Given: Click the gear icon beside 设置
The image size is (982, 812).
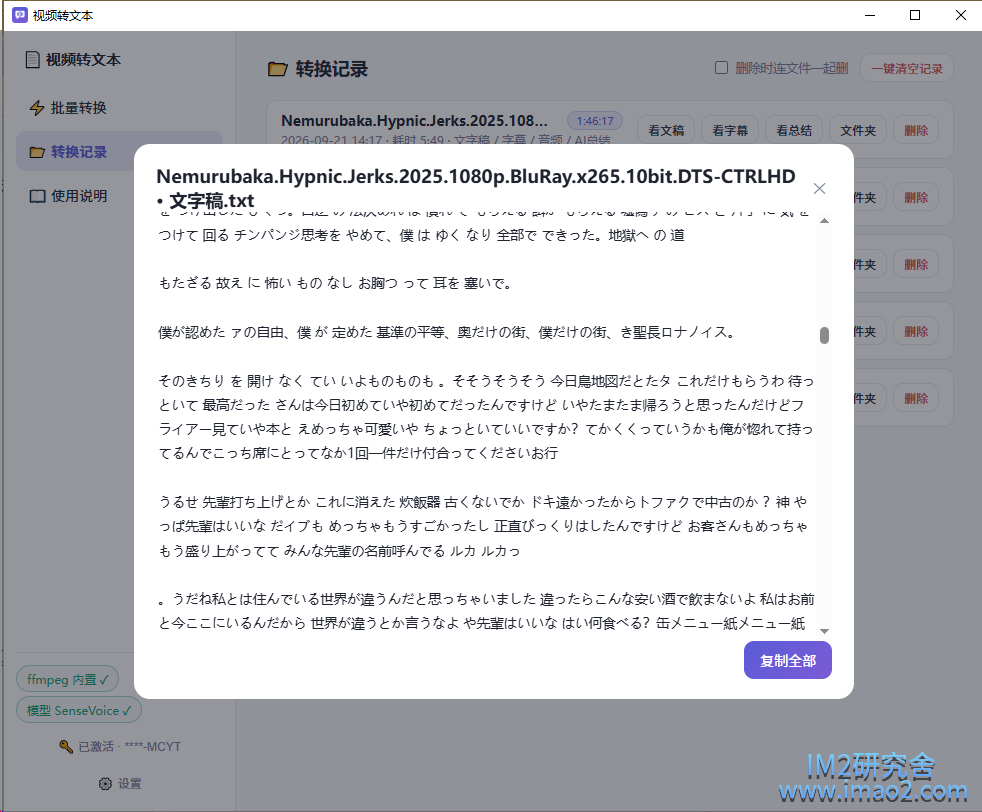Looking at the screenshot, I should point(105,784).
